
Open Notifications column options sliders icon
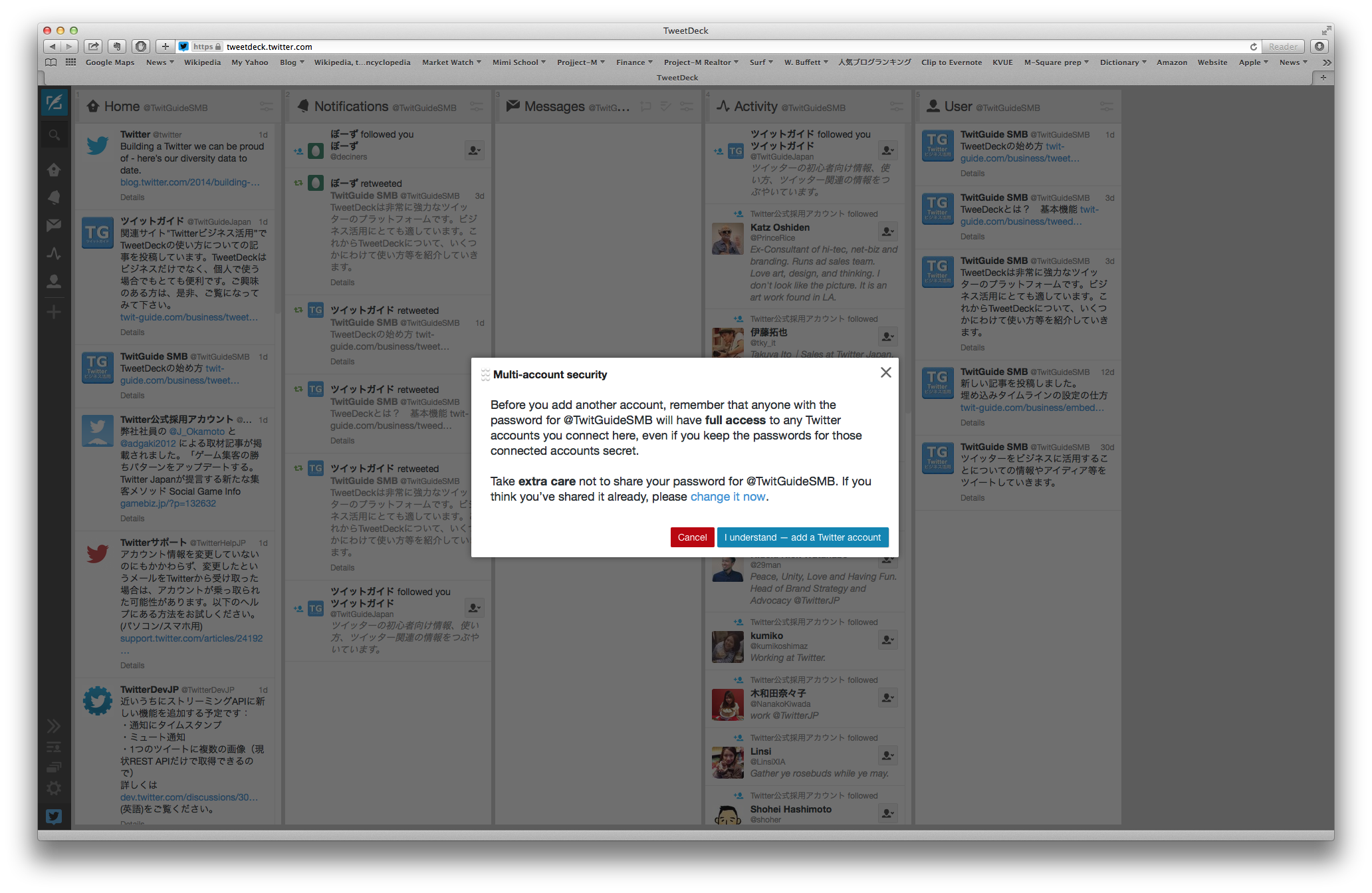tap(477, 106)
